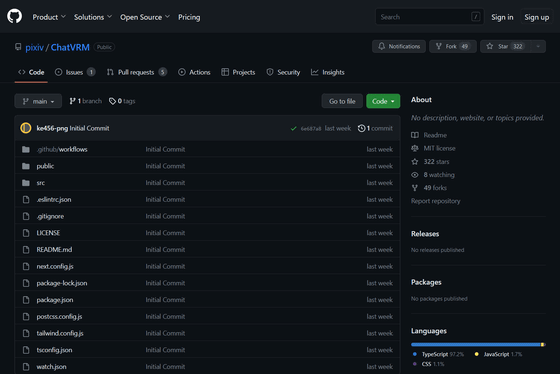Expand the Star lists dropdown arrow

point(538,46)
